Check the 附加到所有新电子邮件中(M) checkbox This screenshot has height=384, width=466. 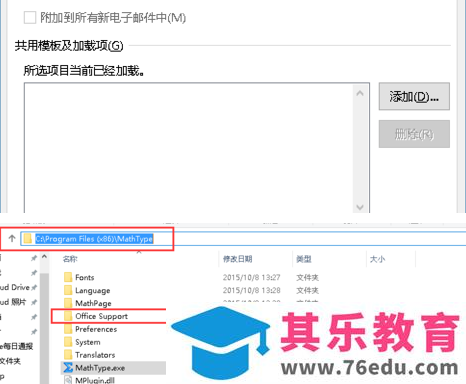pos(30,17)
